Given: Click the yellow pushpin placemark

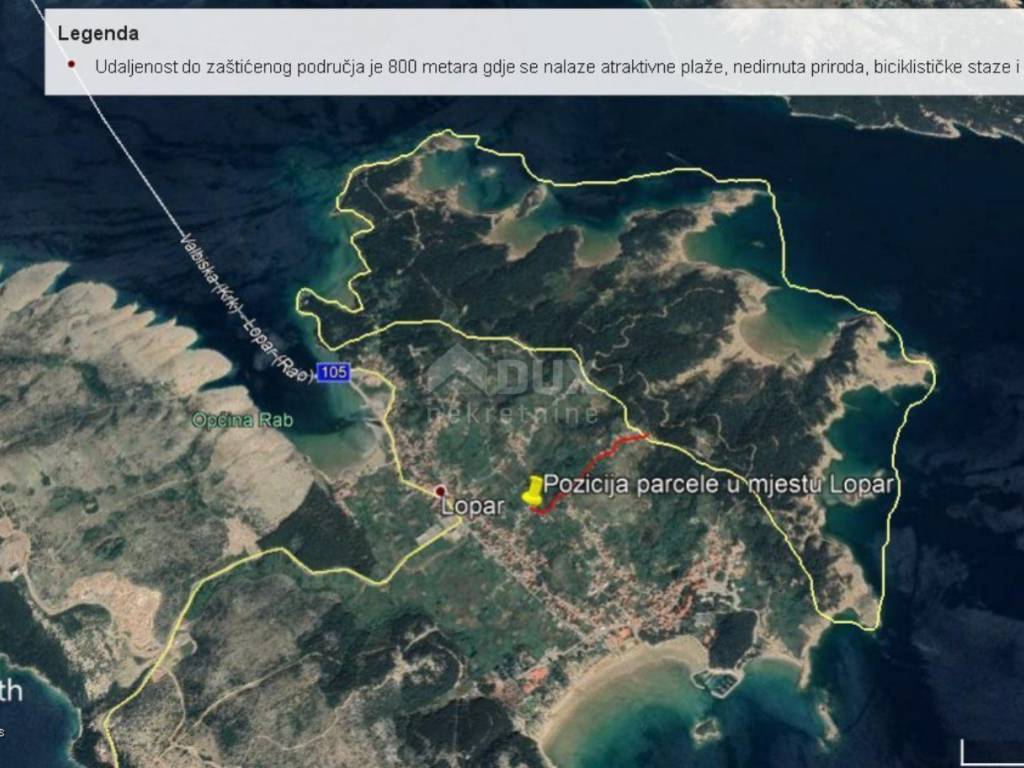Looking at the screenshot, I should tap(533, 491).
